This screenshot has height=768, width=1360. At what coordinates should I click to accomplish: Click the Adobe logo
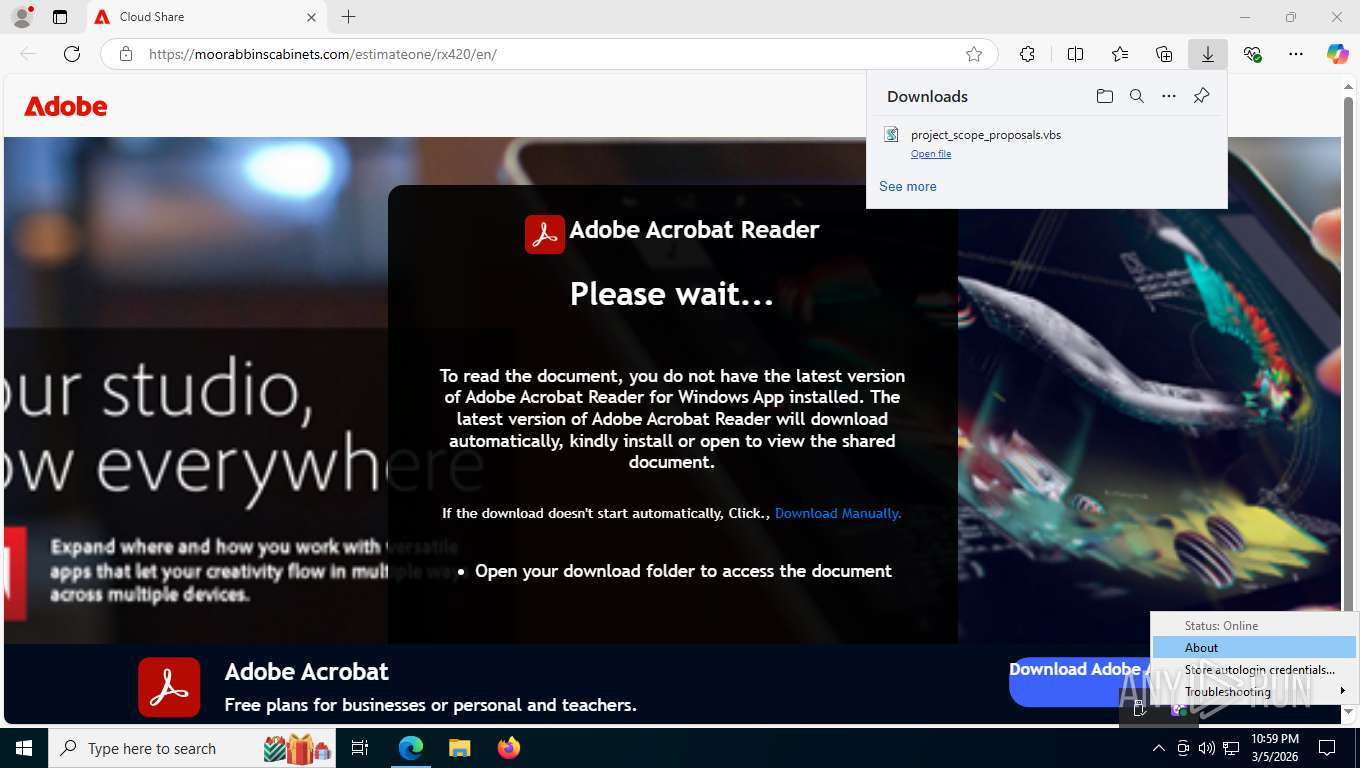pyautogui.click(x=66, y=106)
